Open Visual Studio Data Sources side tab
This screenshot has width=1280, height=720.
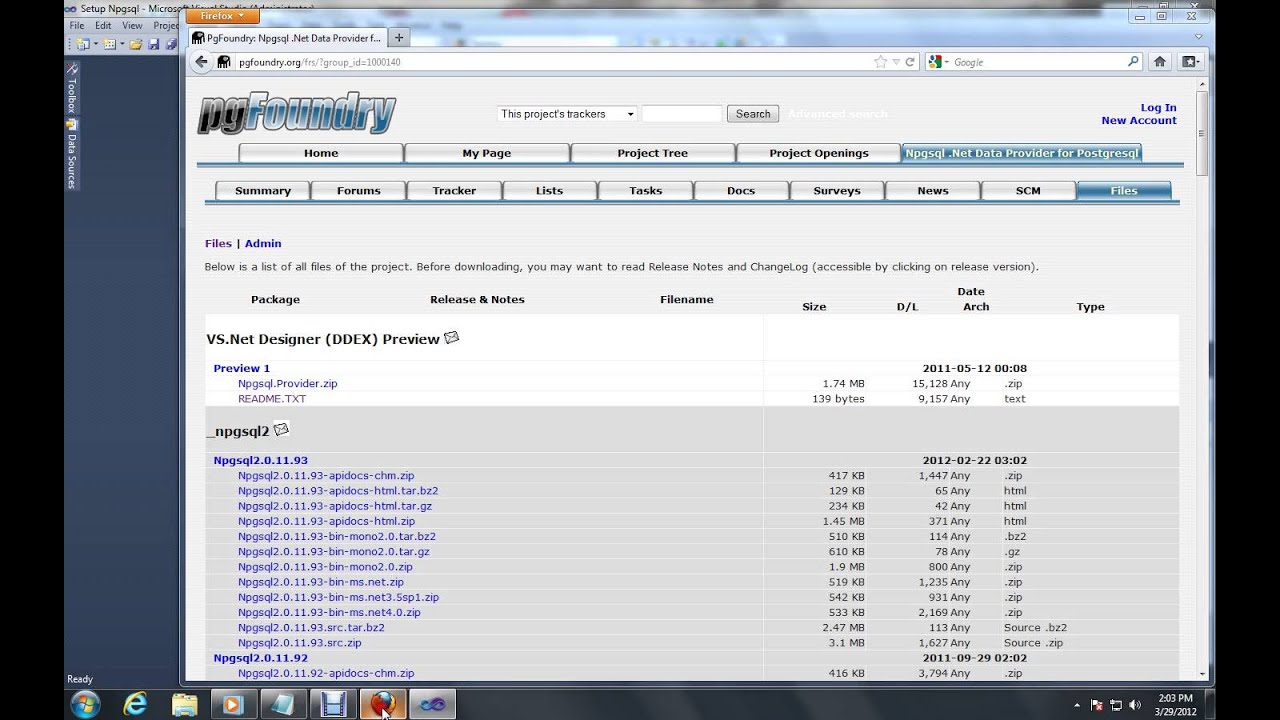tap(71, 156)
